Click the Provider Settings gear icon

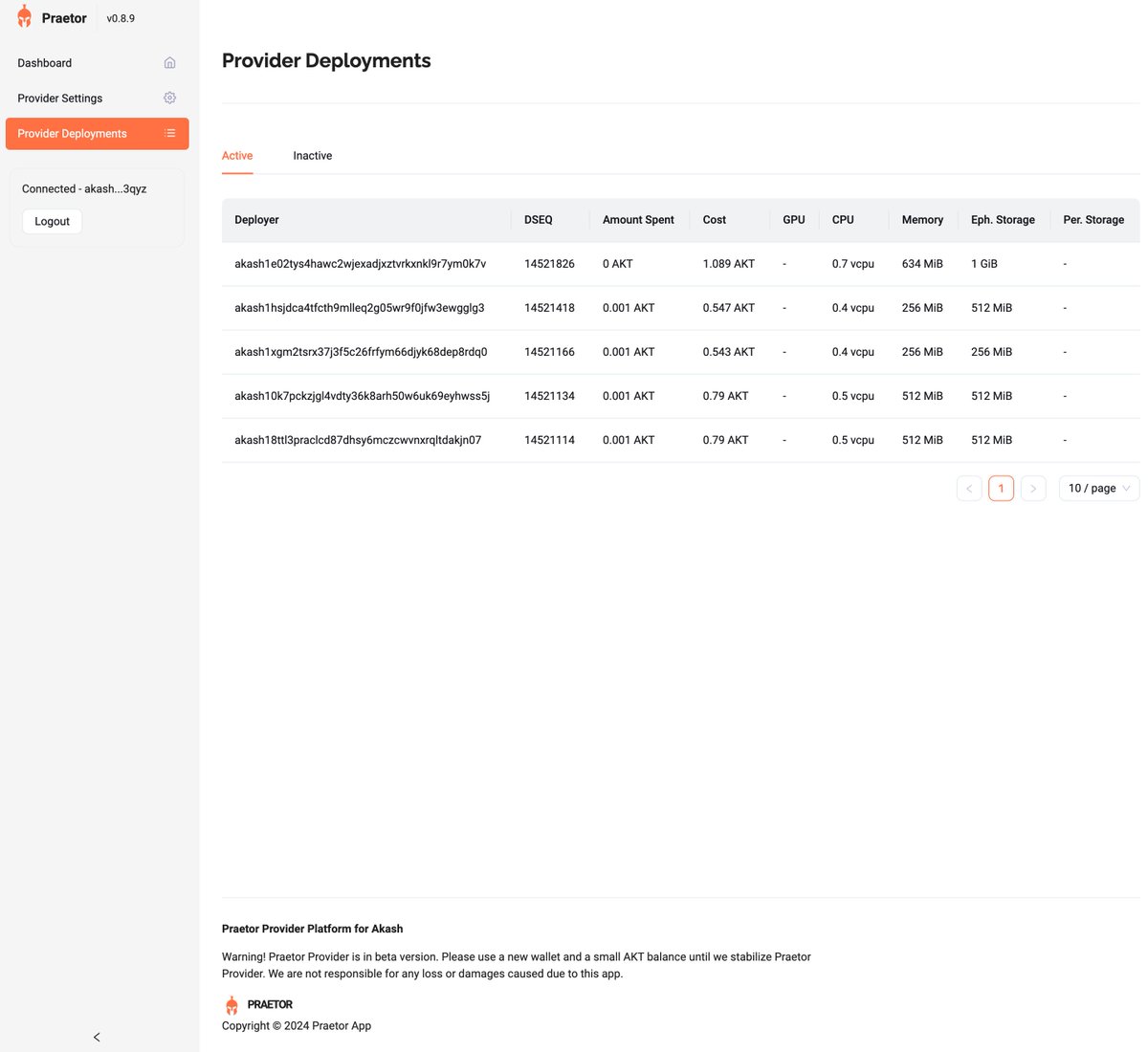click(x=169, y=98)
